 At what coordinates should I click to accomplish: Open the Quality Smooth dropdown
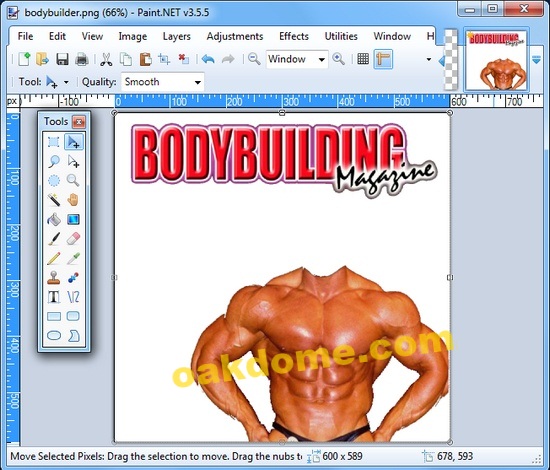[x=163, y=82]
